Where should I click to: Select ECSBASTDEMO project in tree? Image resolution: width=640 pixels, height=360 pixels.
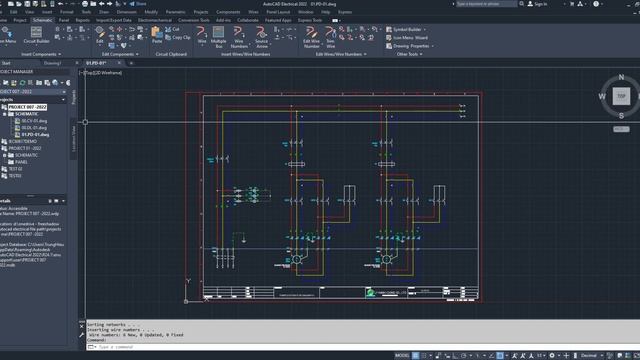pos(22,141)
